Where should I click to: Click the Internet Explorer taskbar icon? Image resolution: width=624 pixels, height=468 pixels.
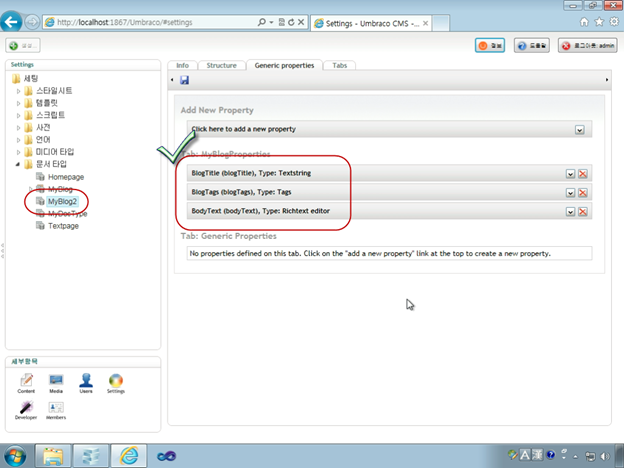click(129, 456)
